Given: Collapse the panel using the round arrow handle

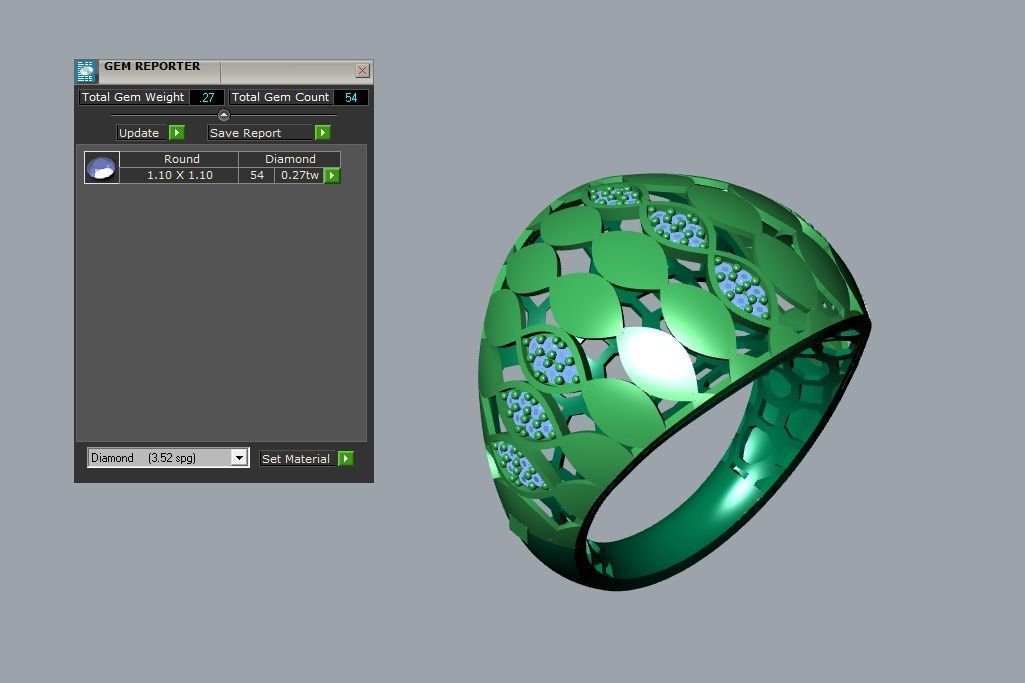Looking at the screenshot, I should pos(224,115).
